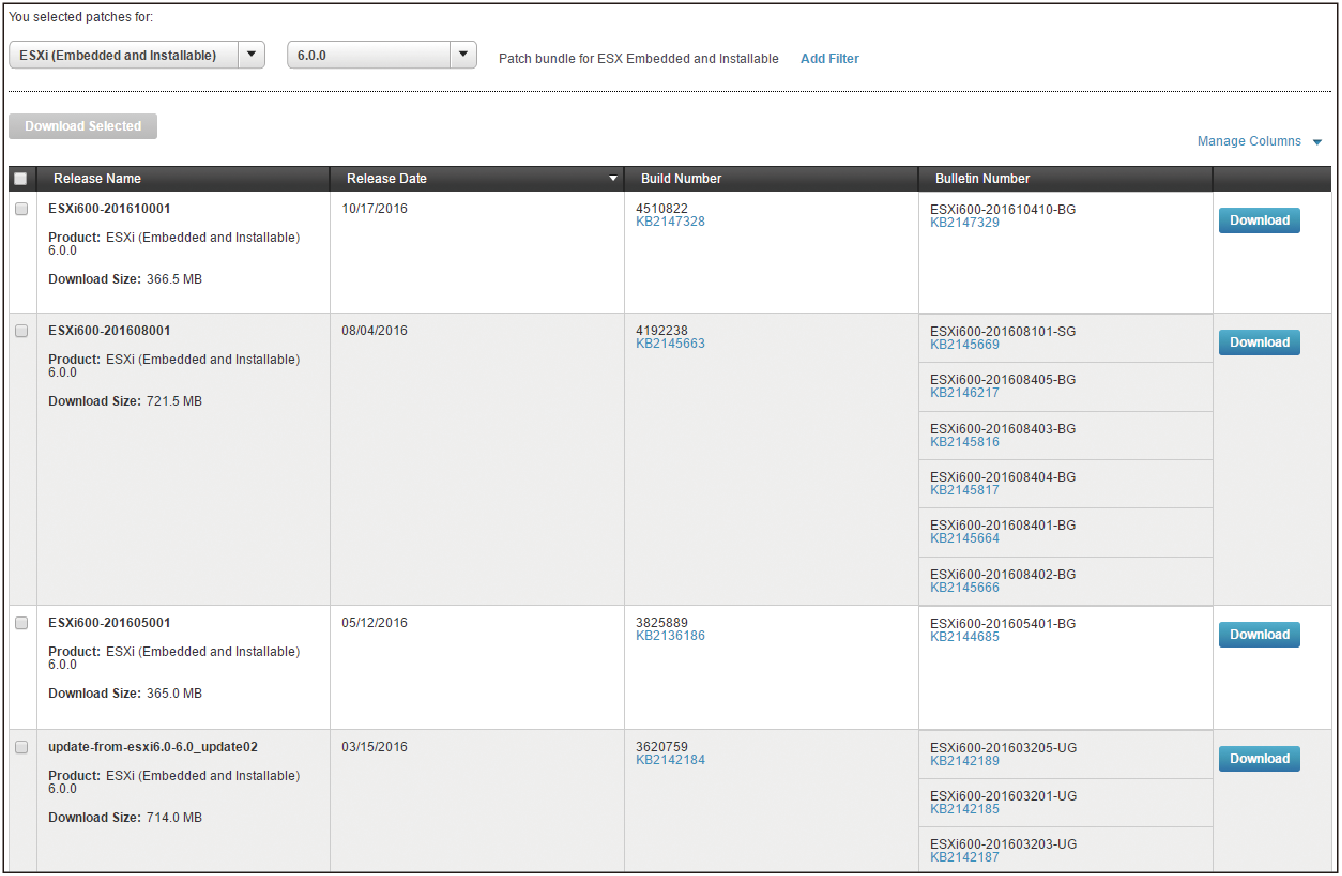Image resolution: width=1342 pixels, height=876 pixels.
Task: Download the ESXi600-201605001 patch
Action: click(x=1259, y=634)
